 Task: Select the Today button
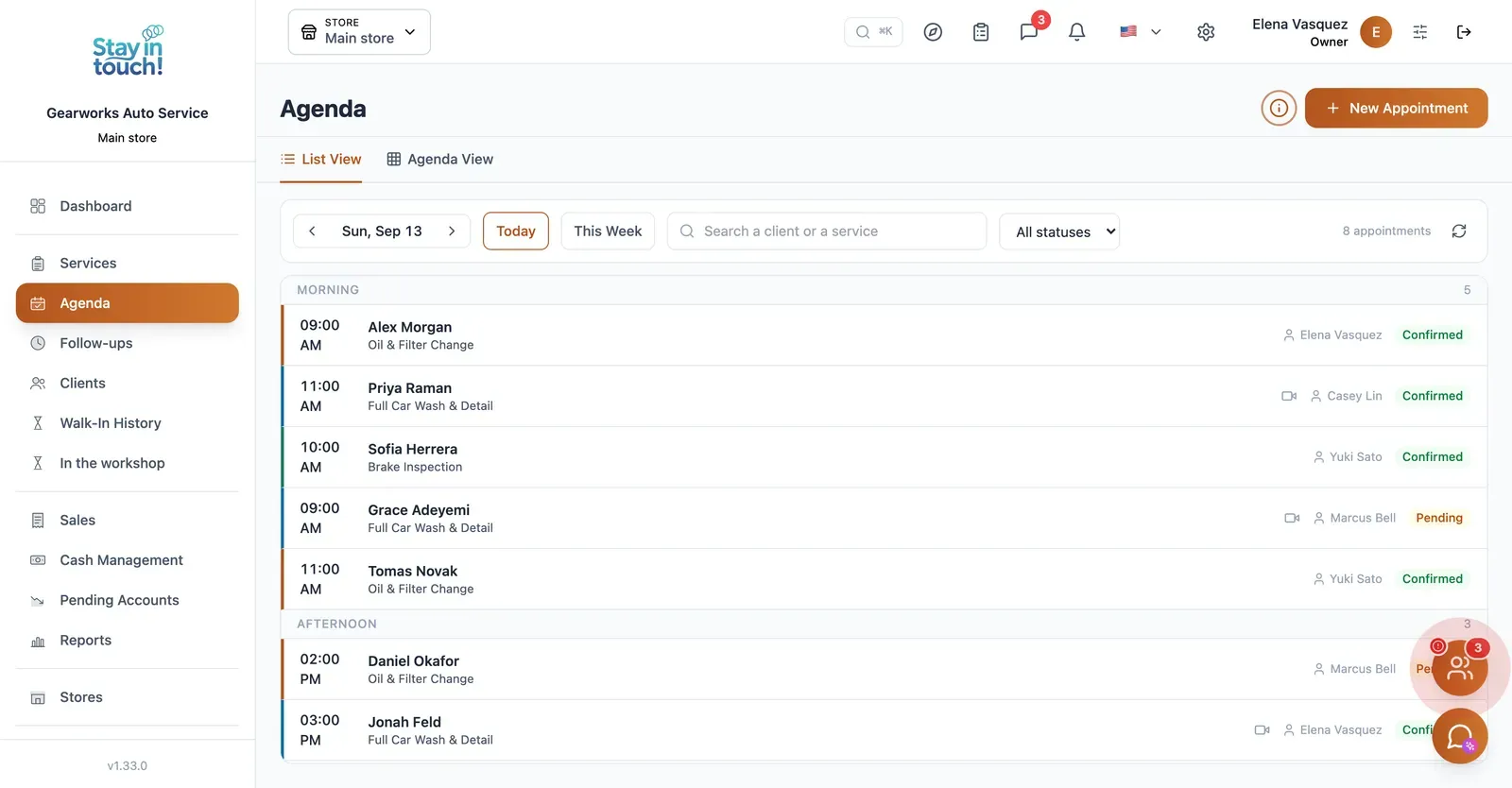(x=516, y=231)
